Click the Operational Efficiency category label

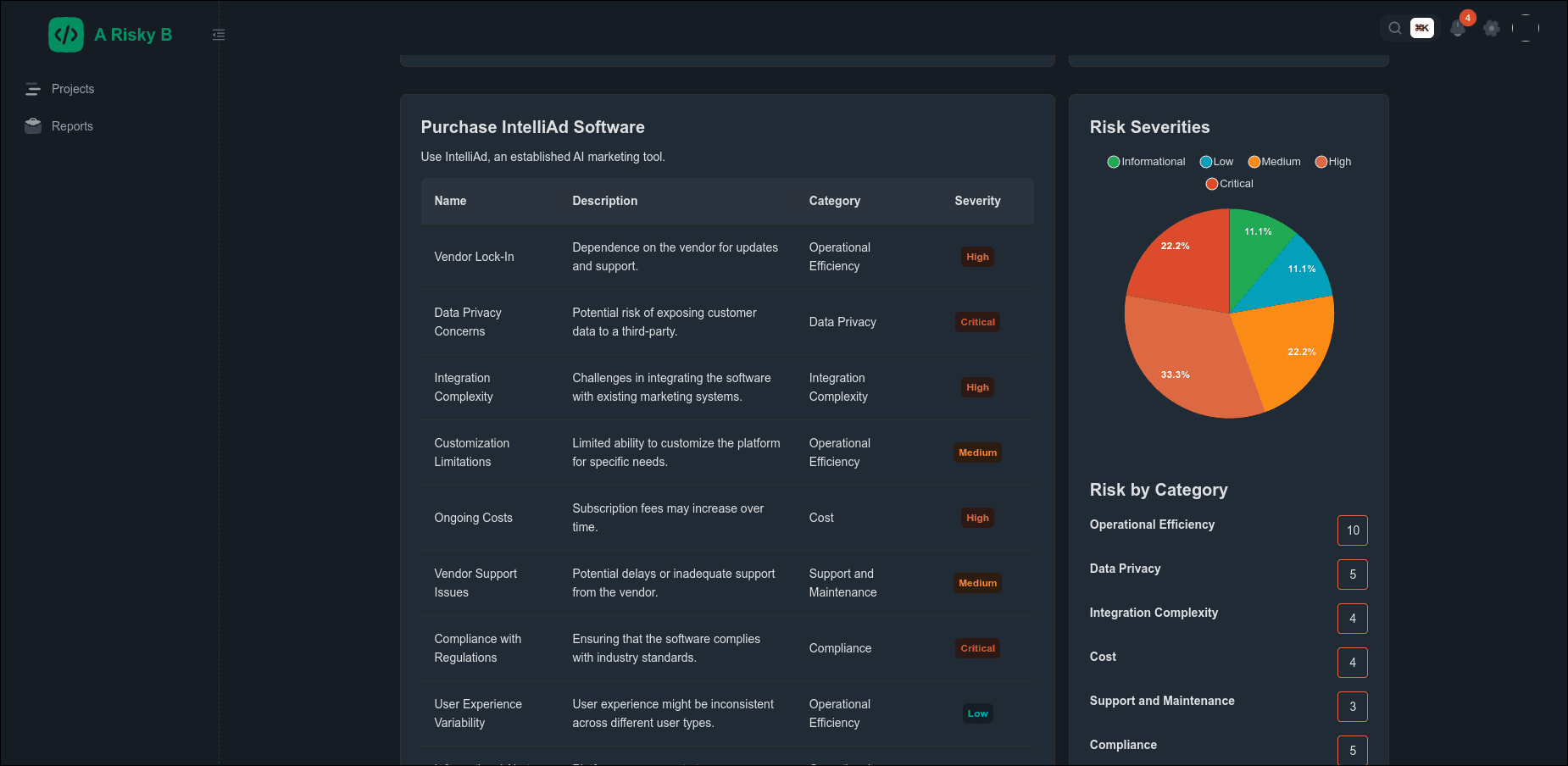tap(1152, 525)
